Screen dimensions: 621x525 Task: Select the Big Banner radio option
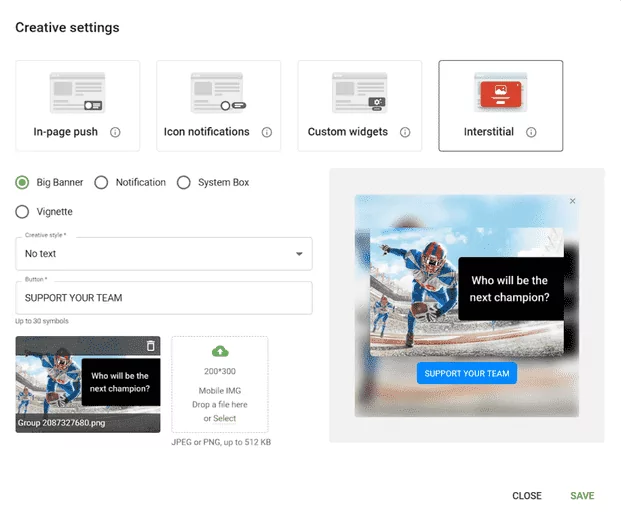pos(22,182)
